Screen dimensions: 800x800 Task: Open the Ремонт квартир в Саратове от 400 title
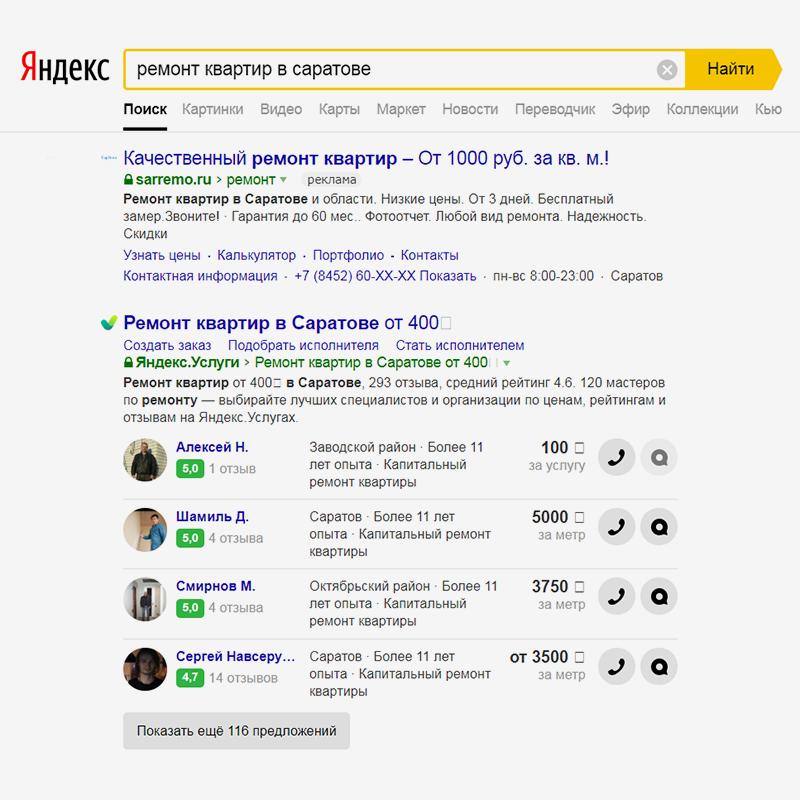point(287,322)
